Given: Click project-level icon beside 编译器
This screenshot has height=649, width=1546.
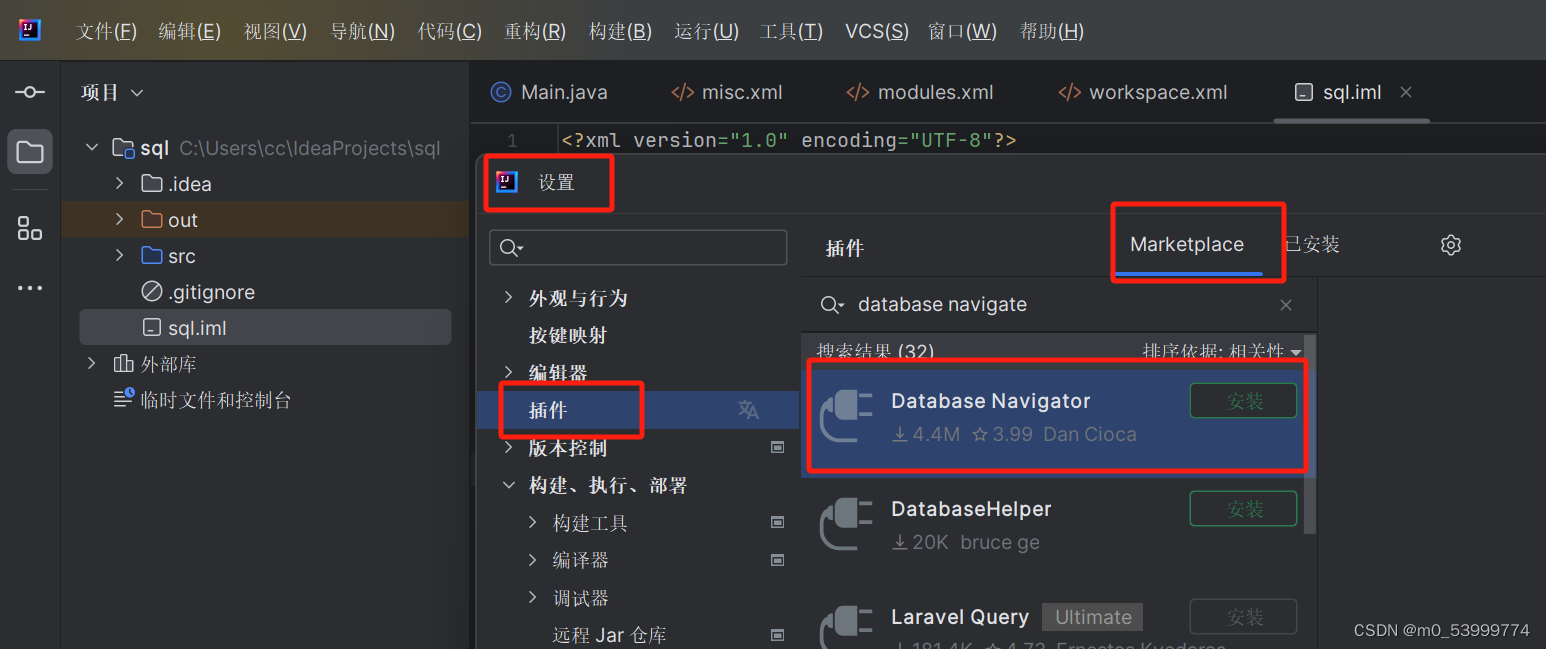Looking at the screenshot, I should (x=777, y=560).
